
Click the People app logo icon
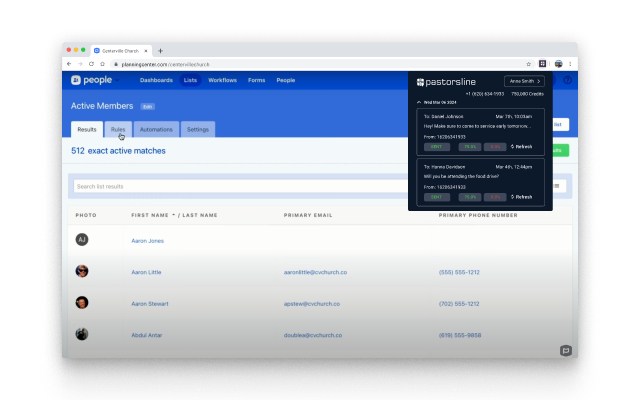76,80
